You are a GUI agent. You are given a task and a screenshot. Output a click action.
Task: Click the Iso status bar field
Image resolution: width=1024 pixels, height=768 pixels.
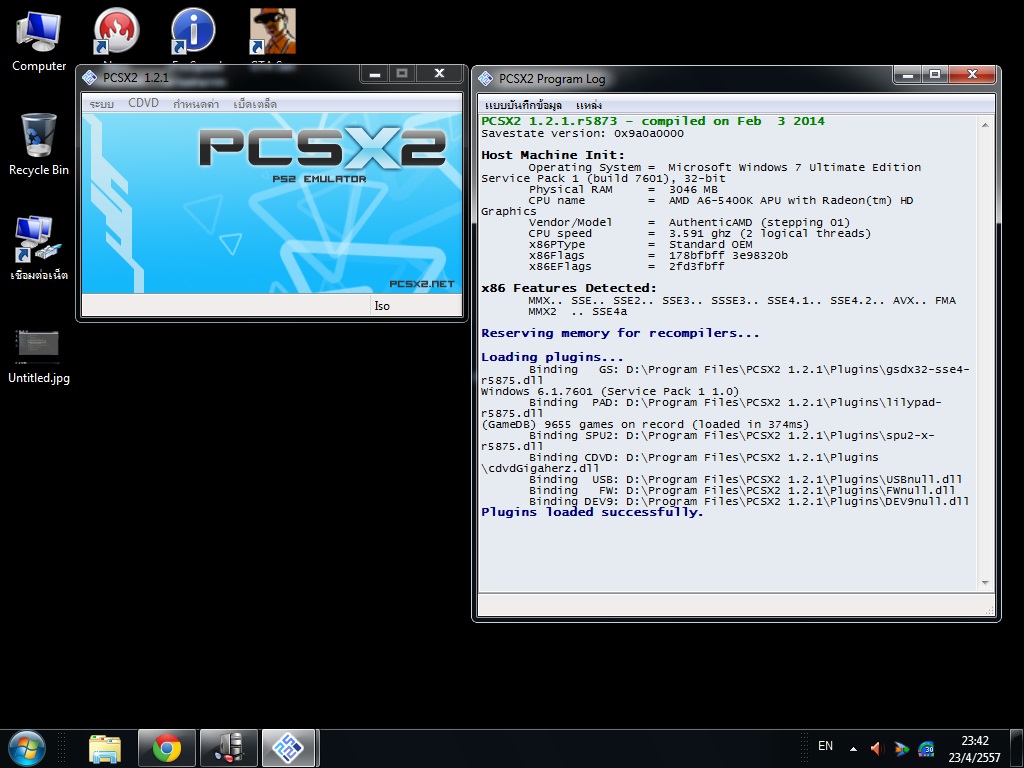pos(416,306)
